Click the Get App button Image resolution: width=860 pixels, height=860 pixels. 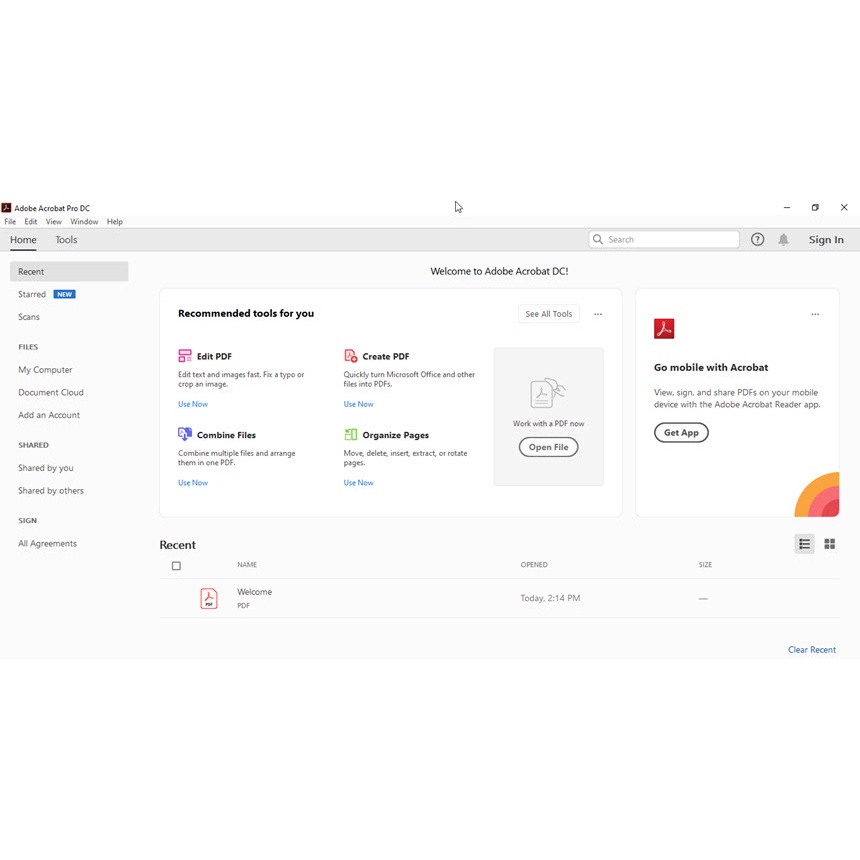pos(681,432)
